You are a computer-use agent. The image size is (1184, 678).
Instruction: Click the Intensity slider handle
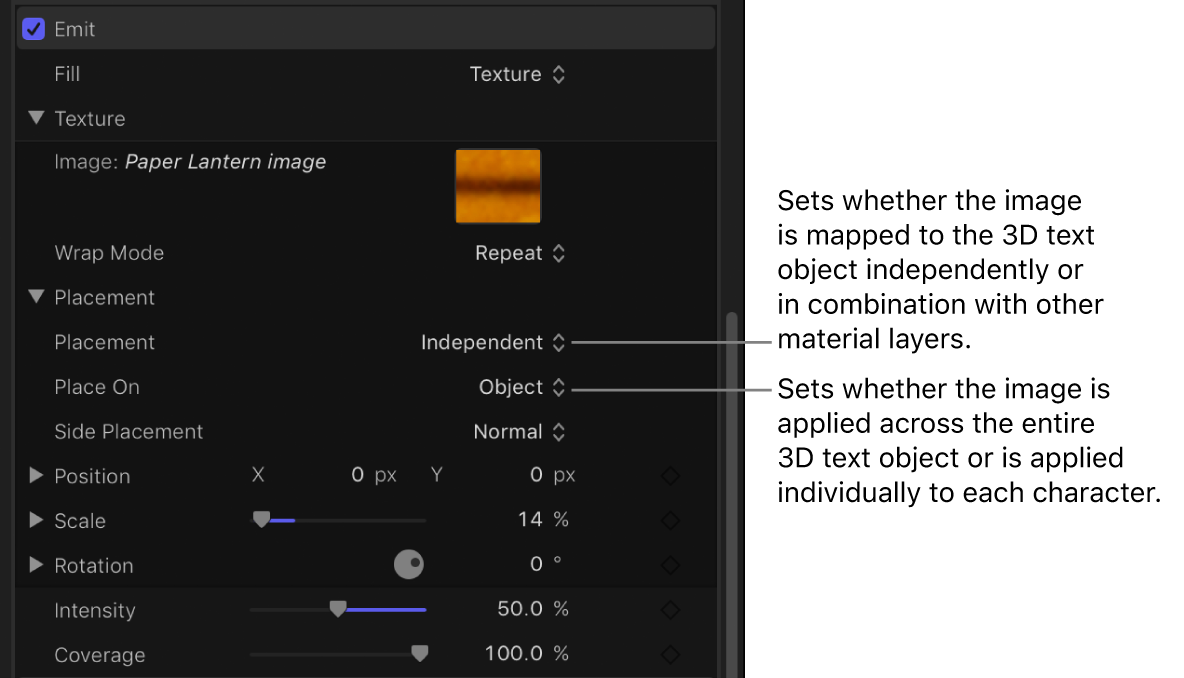pos(338,609)
